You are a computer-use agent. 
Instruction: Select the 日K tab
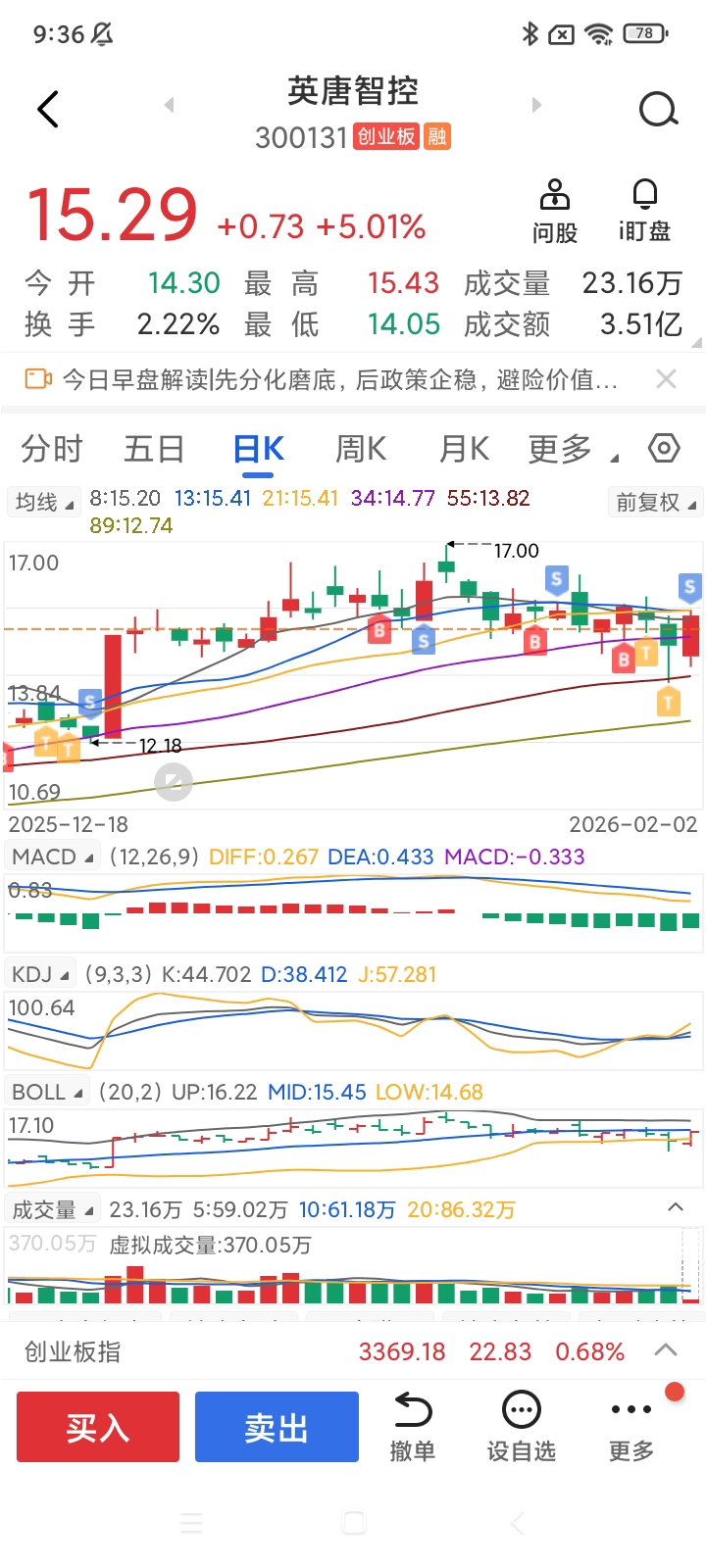tap(259, 449)
